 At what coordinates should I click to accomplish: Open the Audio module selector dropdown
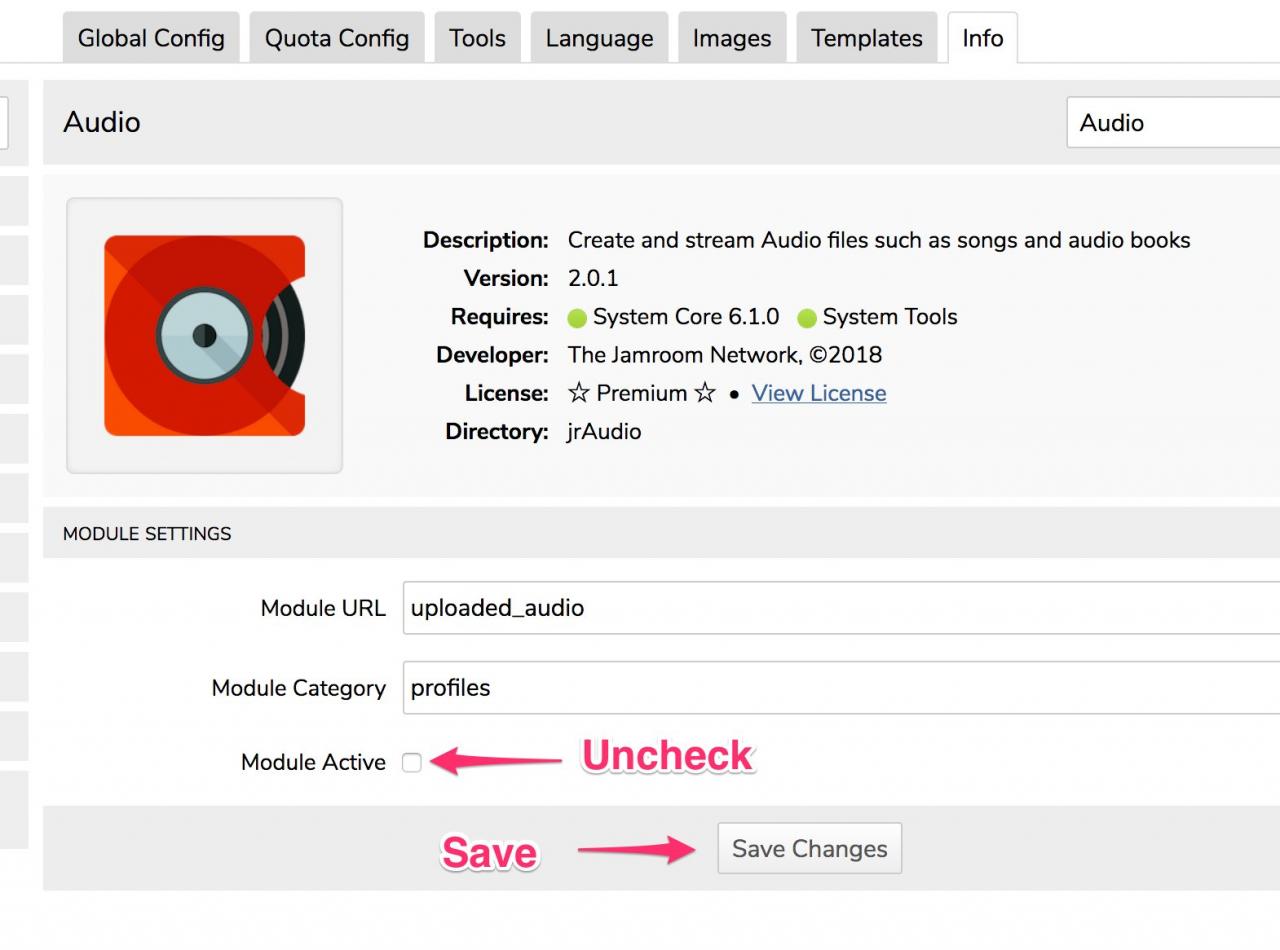[1172, 122]
